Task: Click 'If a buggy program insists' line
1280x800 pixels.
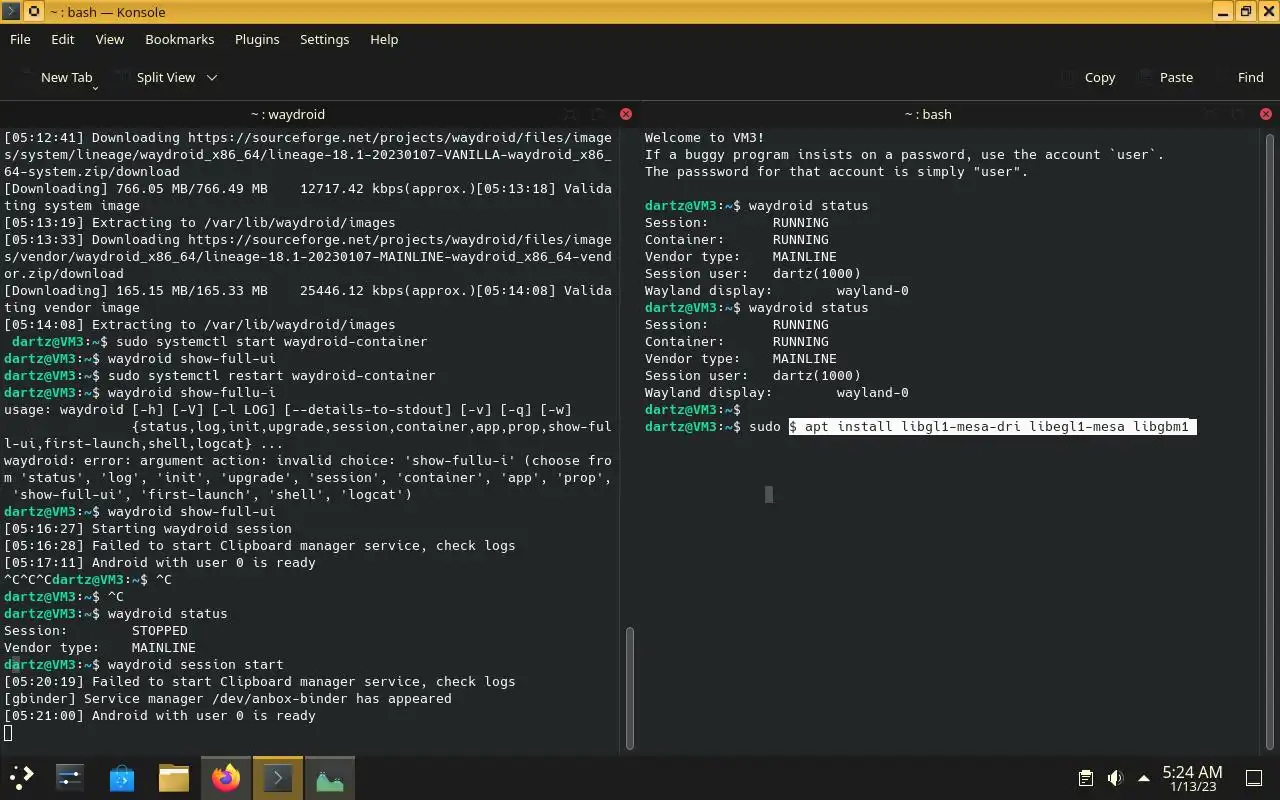Action: coord(904,155)
